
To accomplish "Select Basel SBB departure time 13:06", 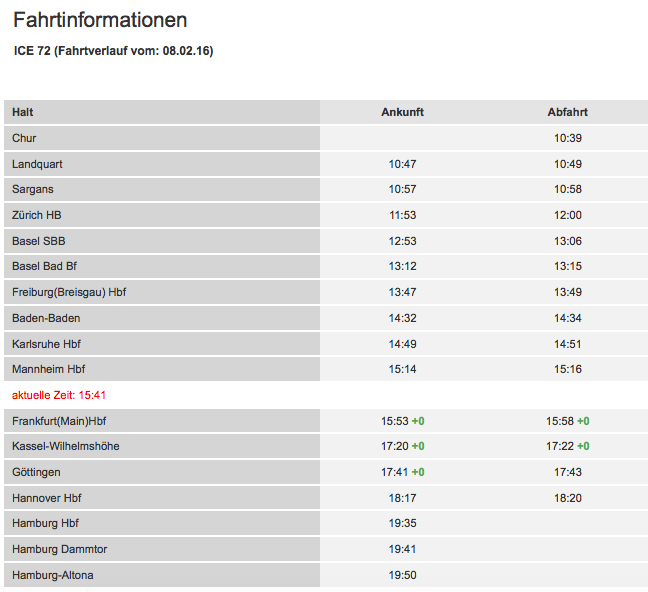I will [x=568, y=241].
